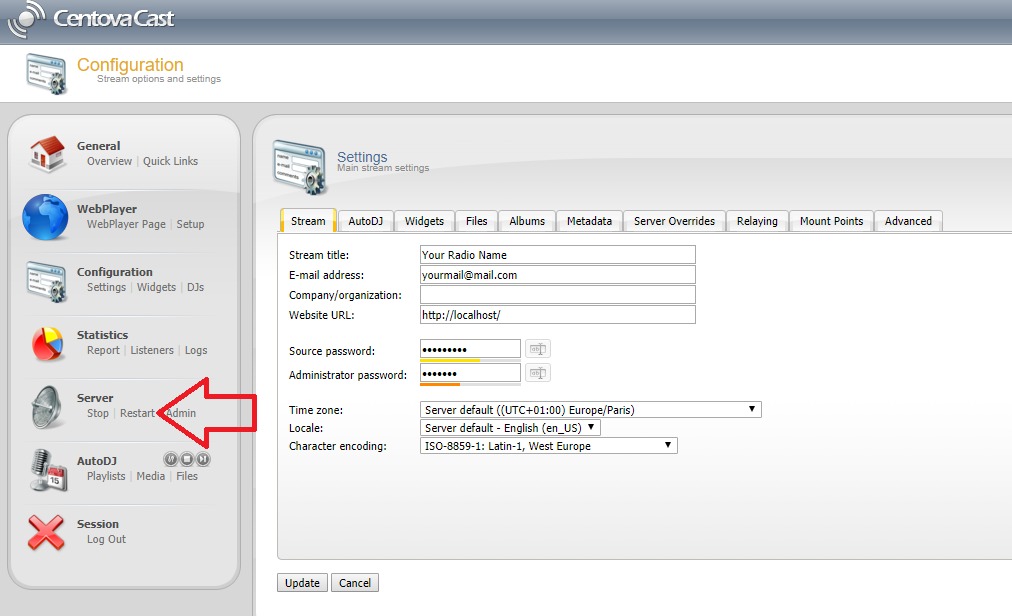
Task: Click the Configuration sidebar window-gear icon
Action: tap(46, 281)
